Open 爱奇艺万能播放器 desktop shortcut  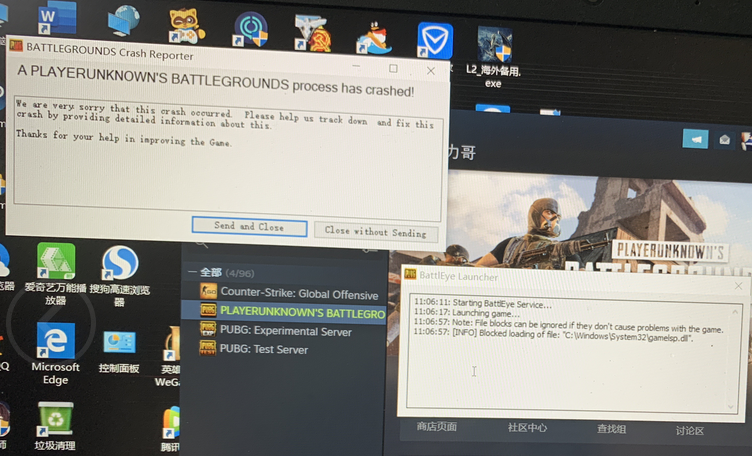[x=56, y=274]
